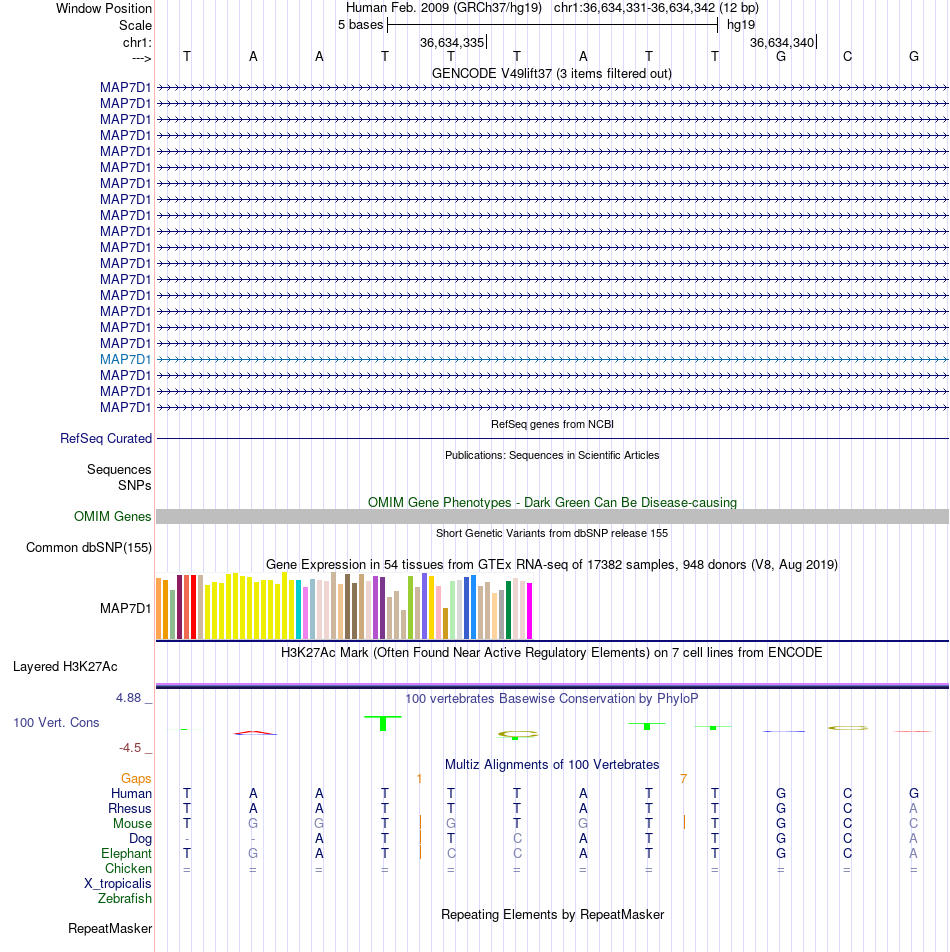The image size is (950, 952).
Task: Select the Mouse alignment row label
Action: (132, 824)
